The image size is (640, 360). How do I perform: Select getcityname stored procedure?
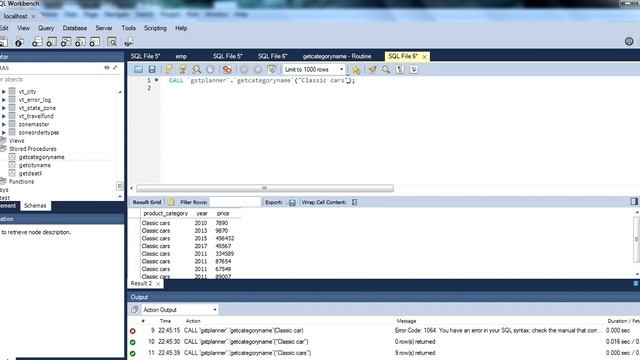click(x=35, y=165)
